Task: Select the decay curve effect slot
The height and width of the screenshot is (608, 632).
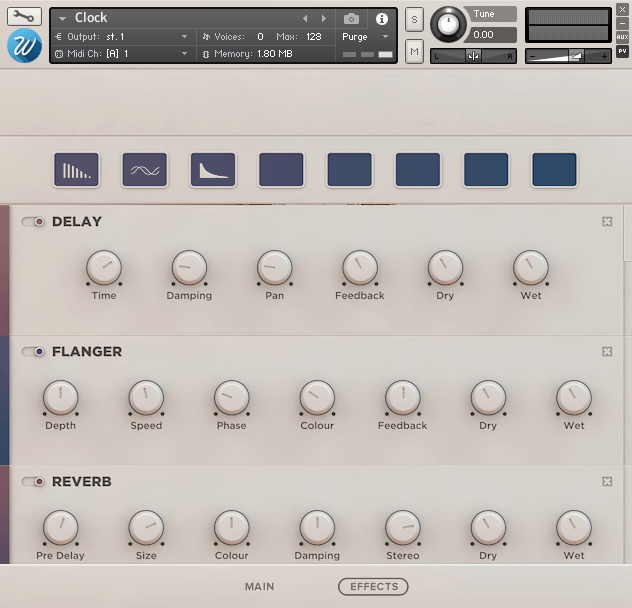Action: point(213,171)
